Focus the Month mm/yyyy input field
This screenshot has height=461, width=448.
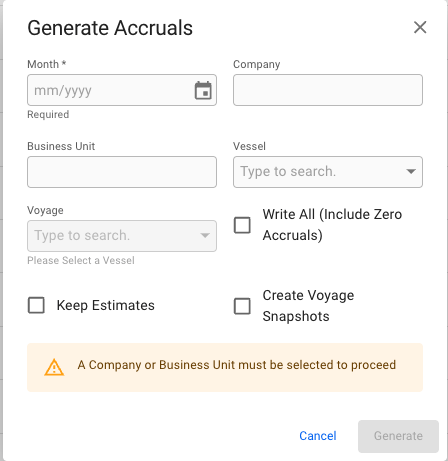(112, 90)
